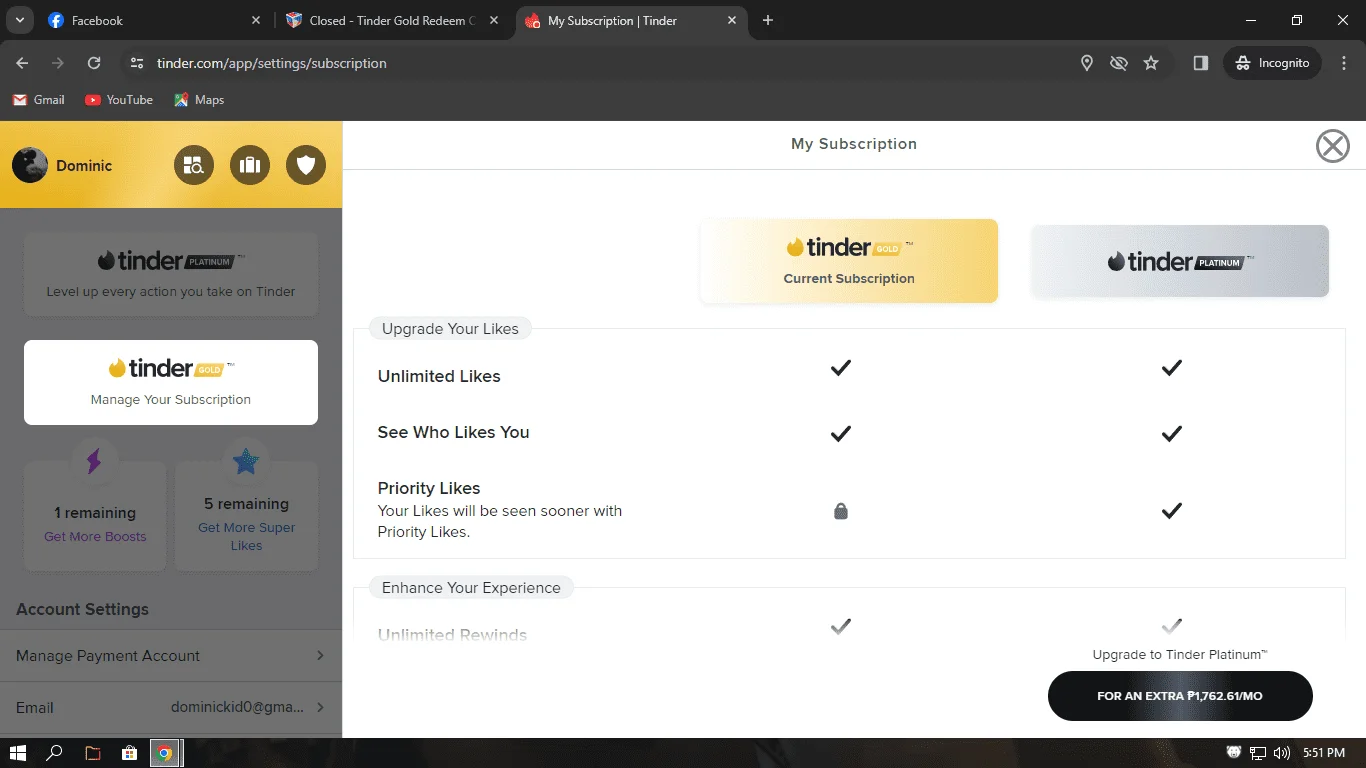Open the Chrome three-dot menu
The width and height of the screenshot is (1366, 768).
tap(1344, 63)
